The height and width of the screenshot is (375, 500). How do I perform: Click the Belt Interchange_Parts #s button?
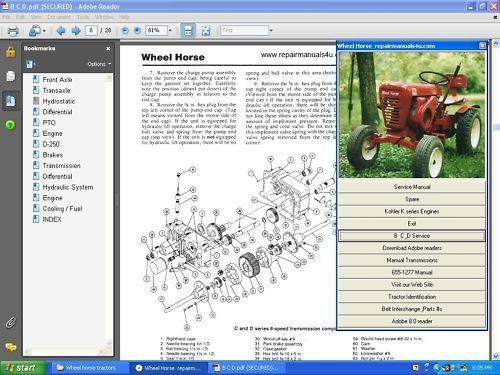point(412,309)
